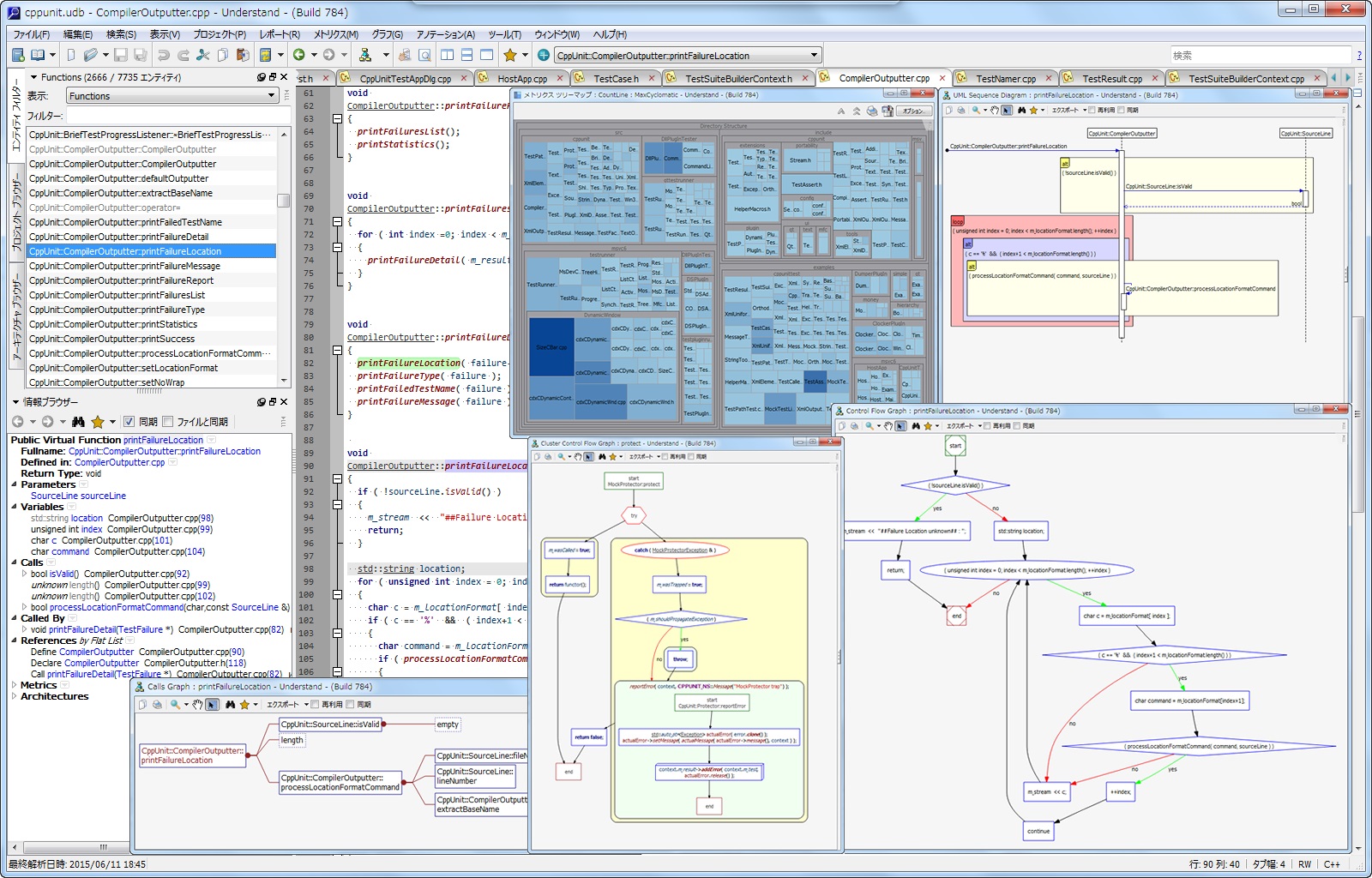
Task: Click the green plus icon beside scope box
Action: (544, 55)
